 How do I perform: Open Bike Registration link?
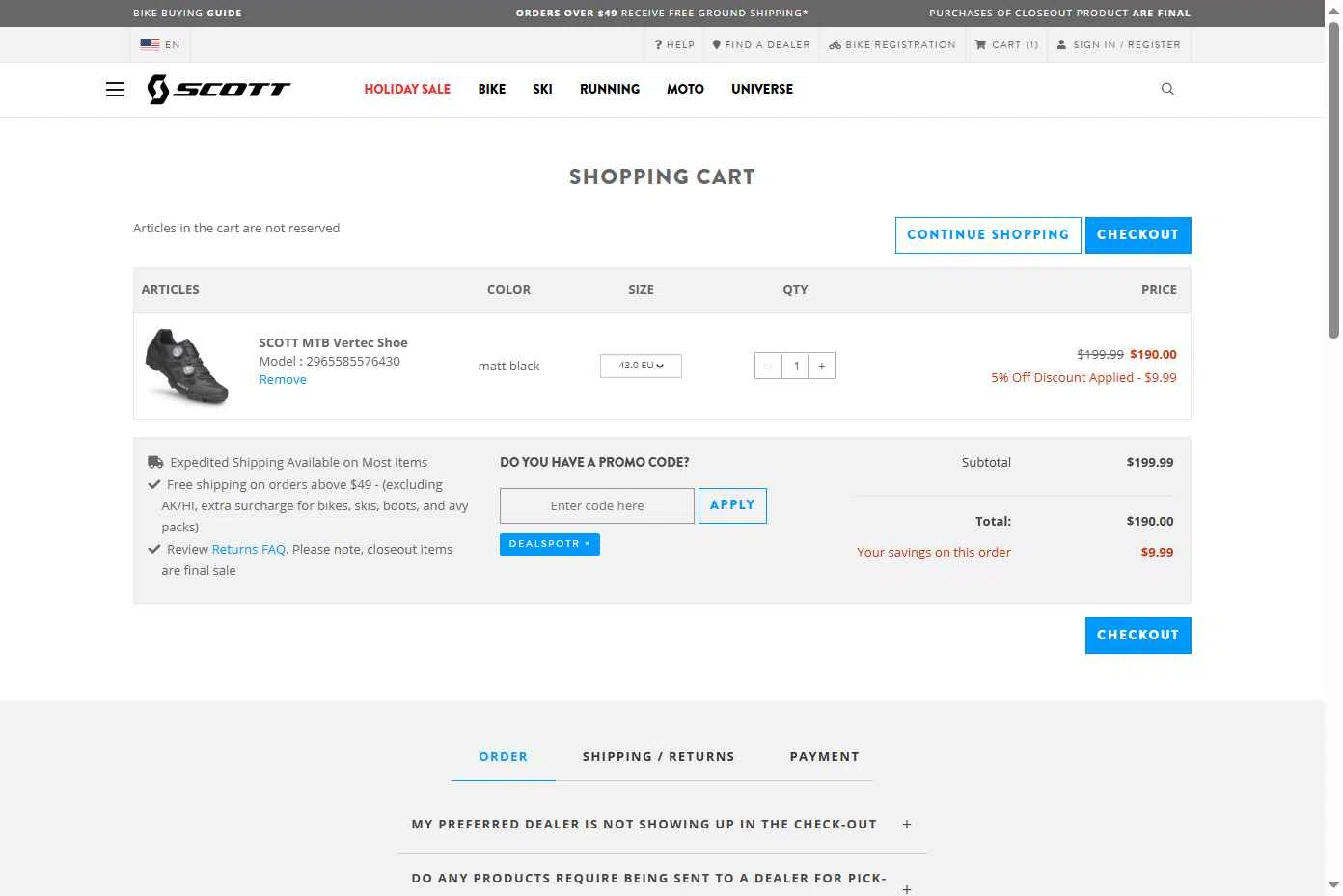892,44
